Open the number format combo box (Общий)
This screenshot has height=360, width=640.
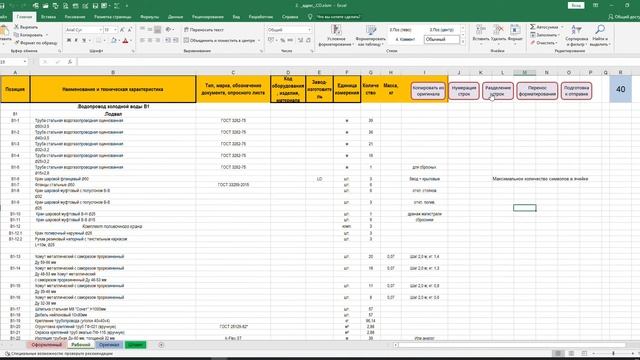289,30
